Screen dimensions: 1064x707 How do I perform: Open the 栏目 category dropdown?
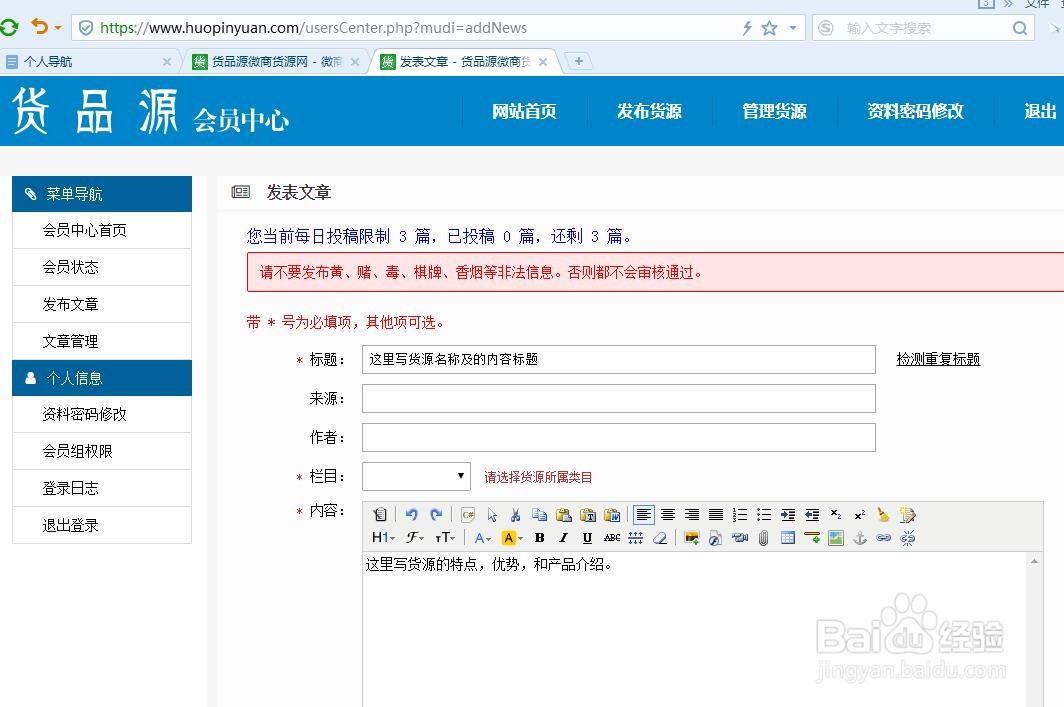(x=416, y=476)
